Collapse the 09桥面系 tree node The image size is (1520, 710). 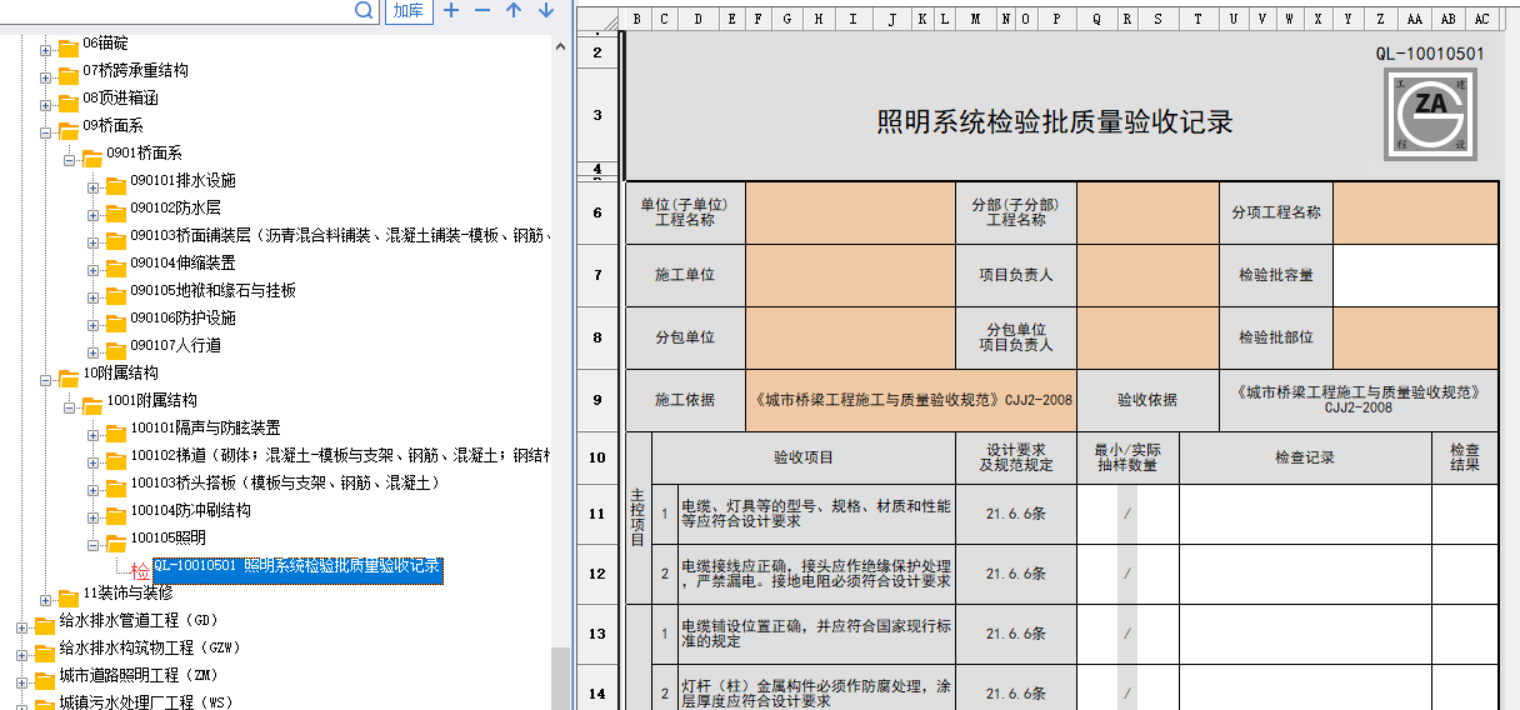[x=46, y=132]
